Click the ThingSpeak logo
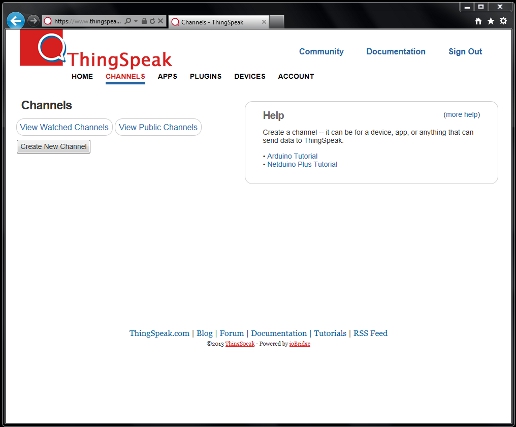Screen dimensions: 516x427 (x=96, y=48)
